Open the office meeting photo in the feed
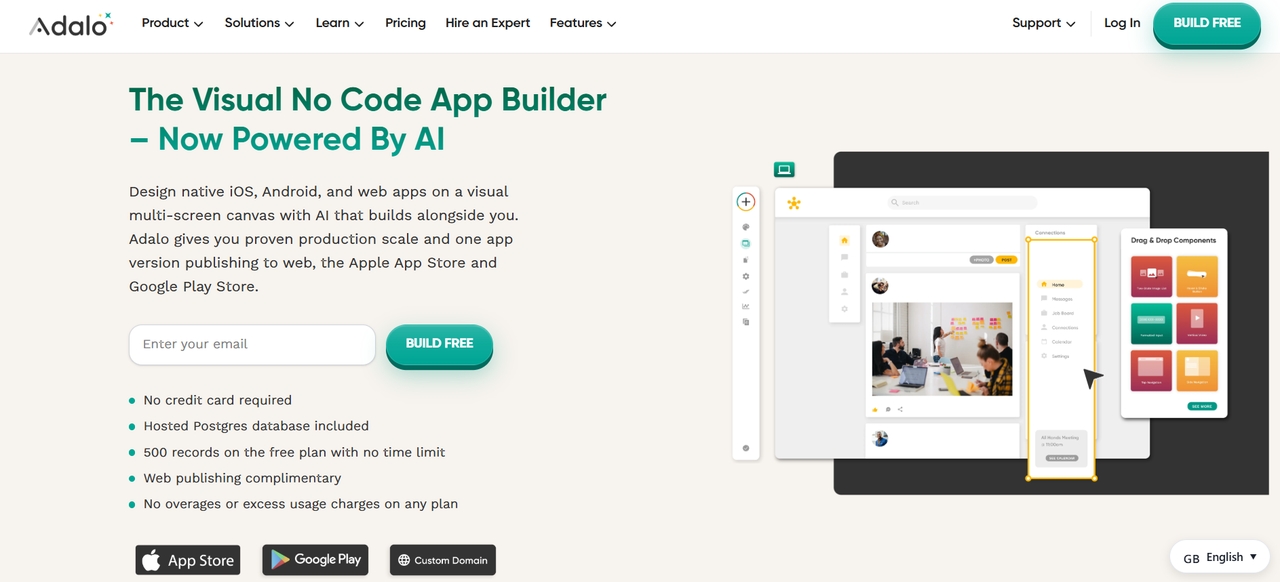1280x582 pixels. [942, 349]
